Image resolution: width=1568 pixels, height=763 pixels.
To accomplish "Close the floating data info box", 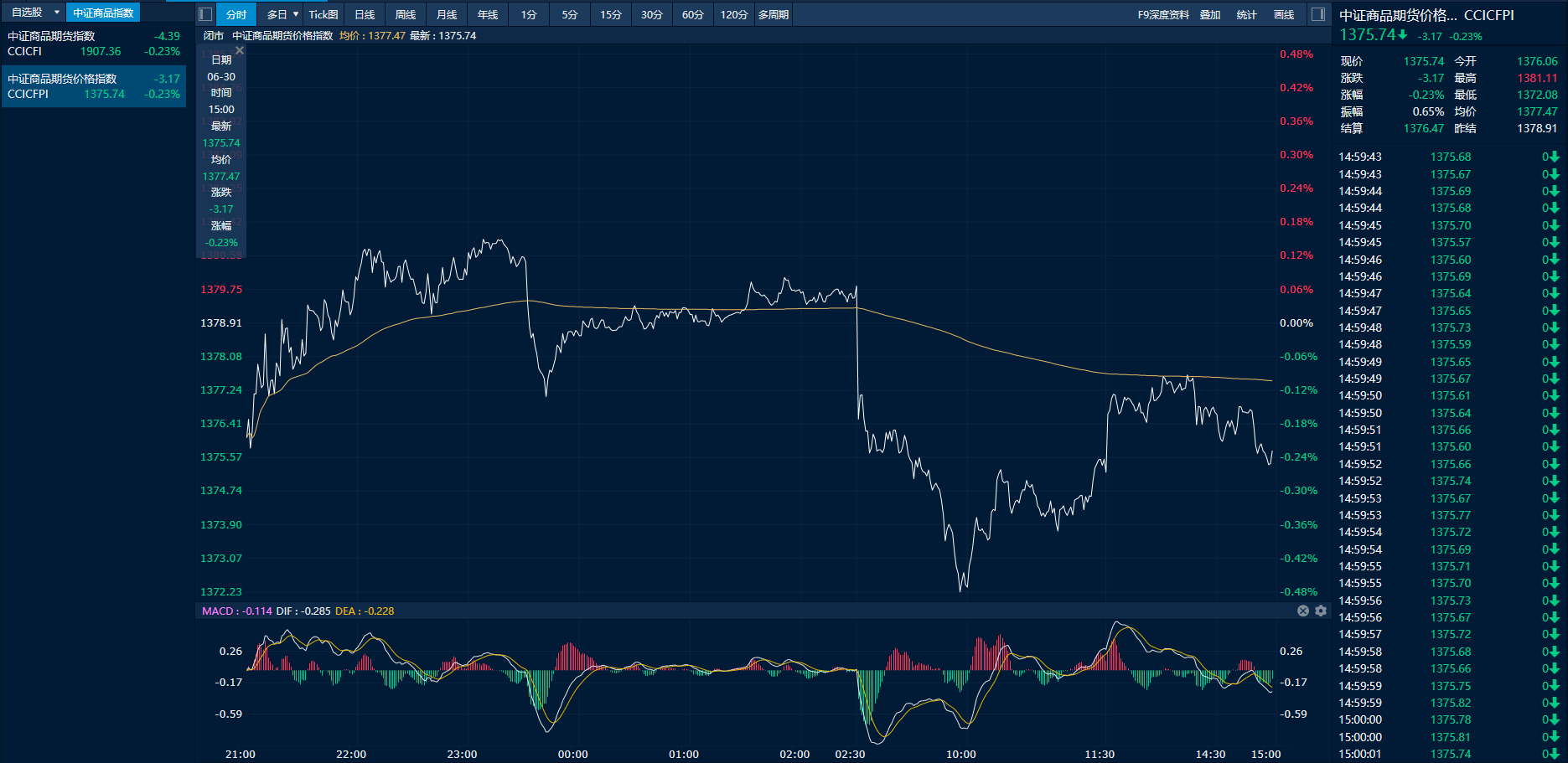I will pyautogui.click(x=240, y=51).
